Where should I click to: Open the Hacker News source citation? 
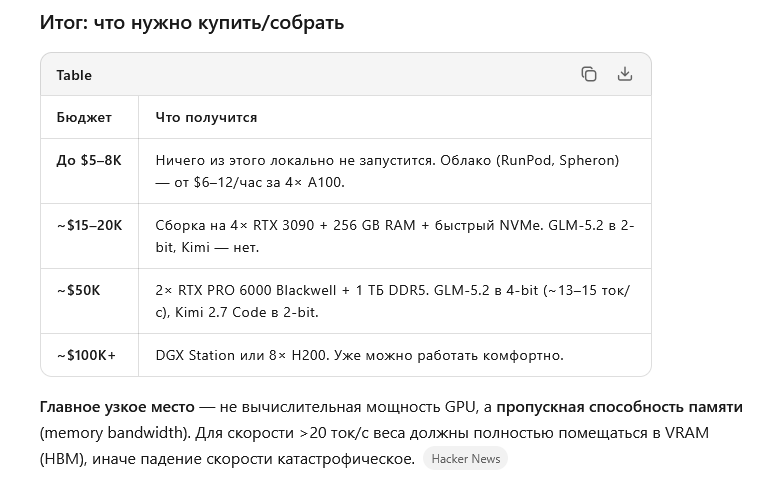point(465,459)
